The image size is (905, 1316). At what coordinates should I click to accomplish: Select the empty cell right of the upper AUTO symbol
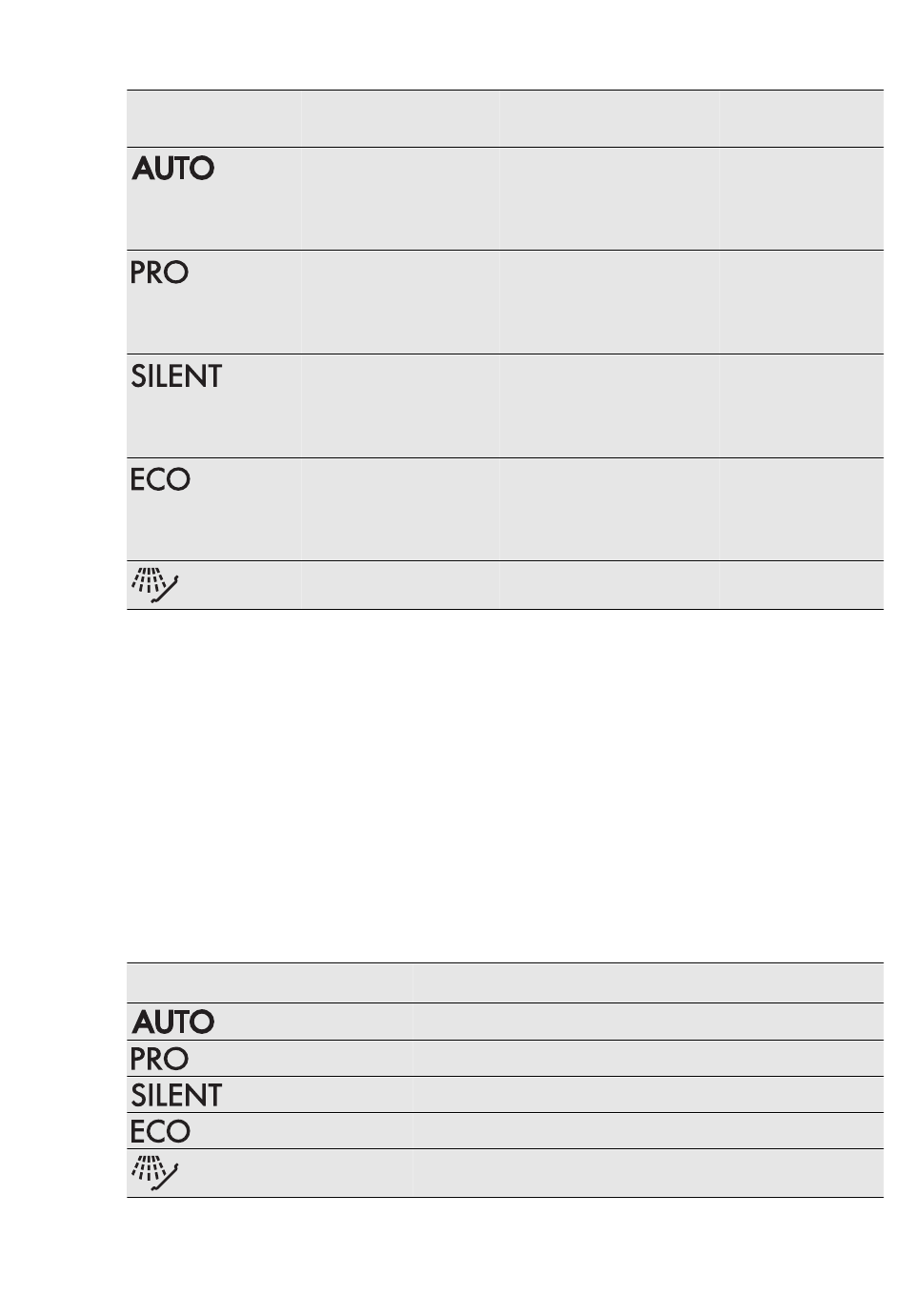pos(400,199)
